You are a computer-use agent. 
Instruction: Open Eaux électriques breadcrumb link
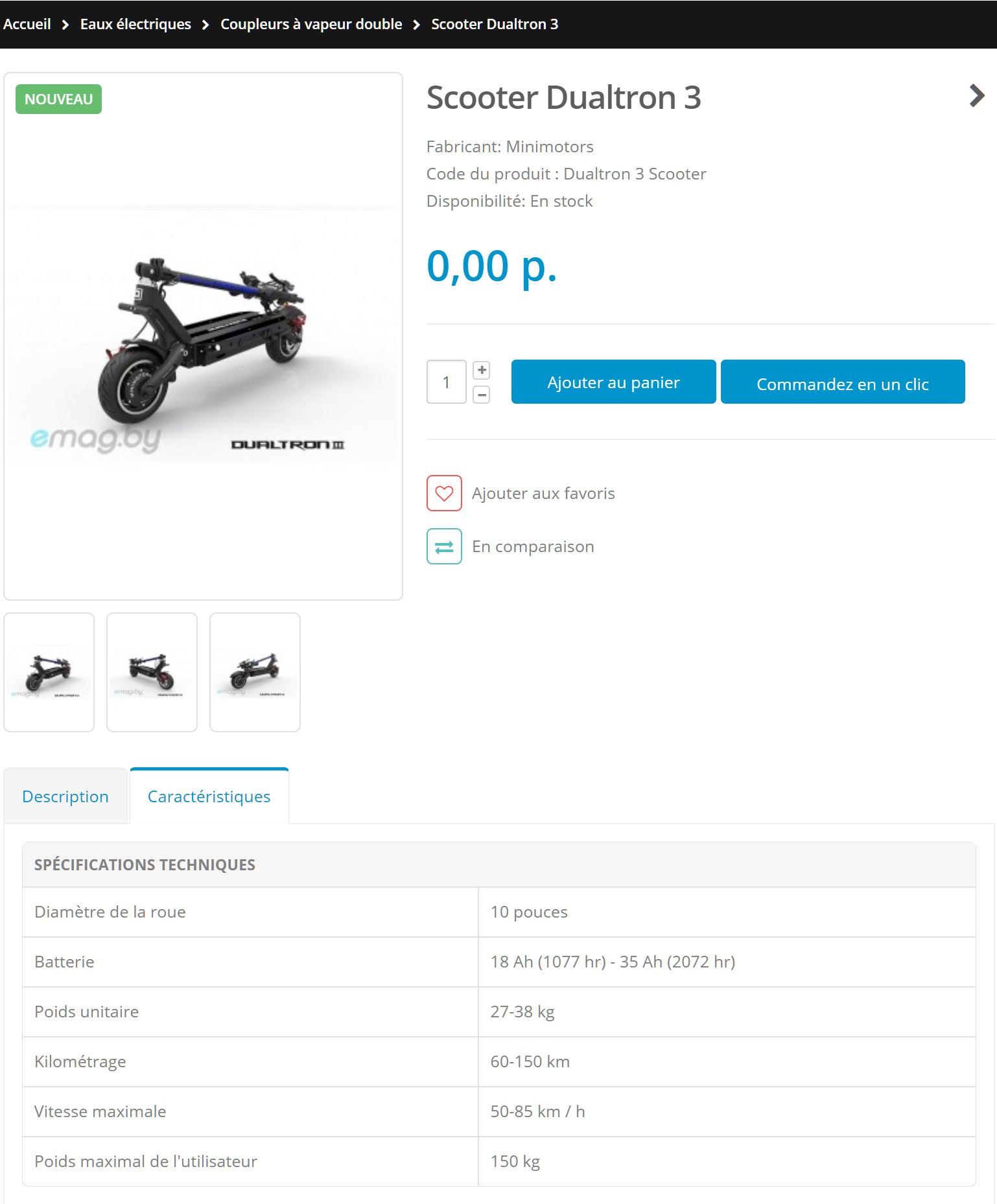135,24
